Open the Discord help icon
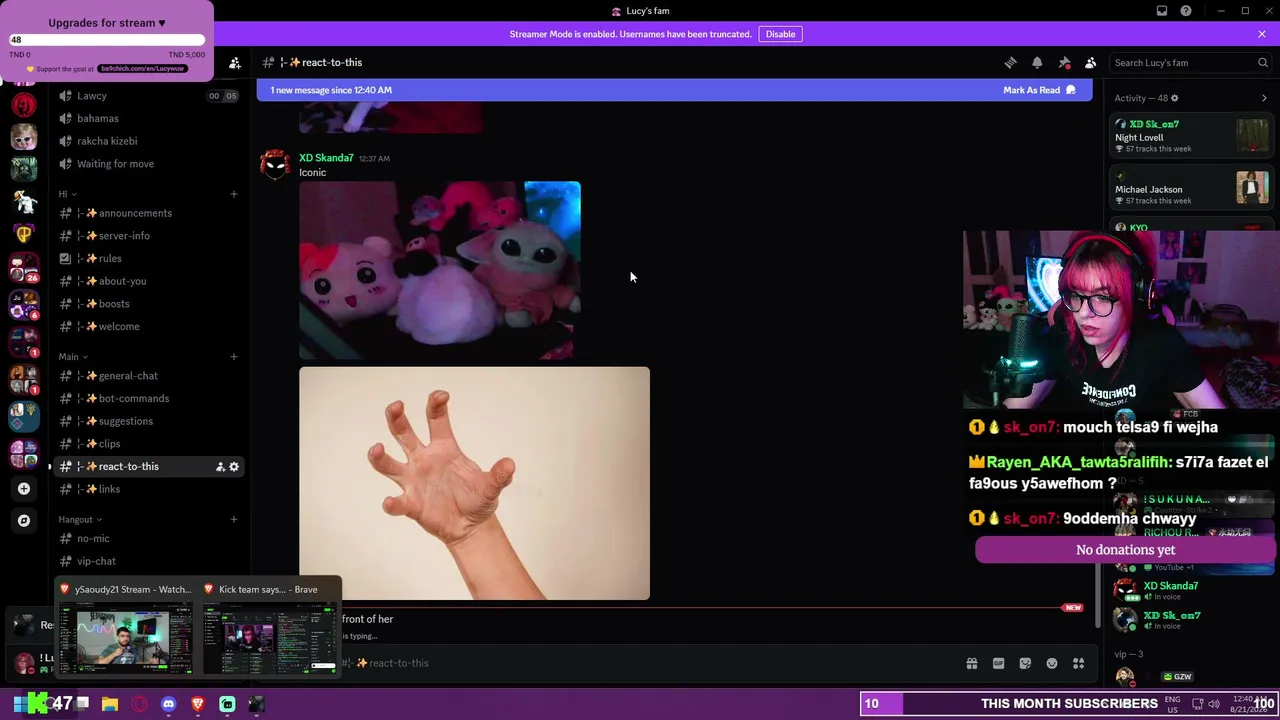Viewport: 1280px width, 720px height. click(1186, 11)
